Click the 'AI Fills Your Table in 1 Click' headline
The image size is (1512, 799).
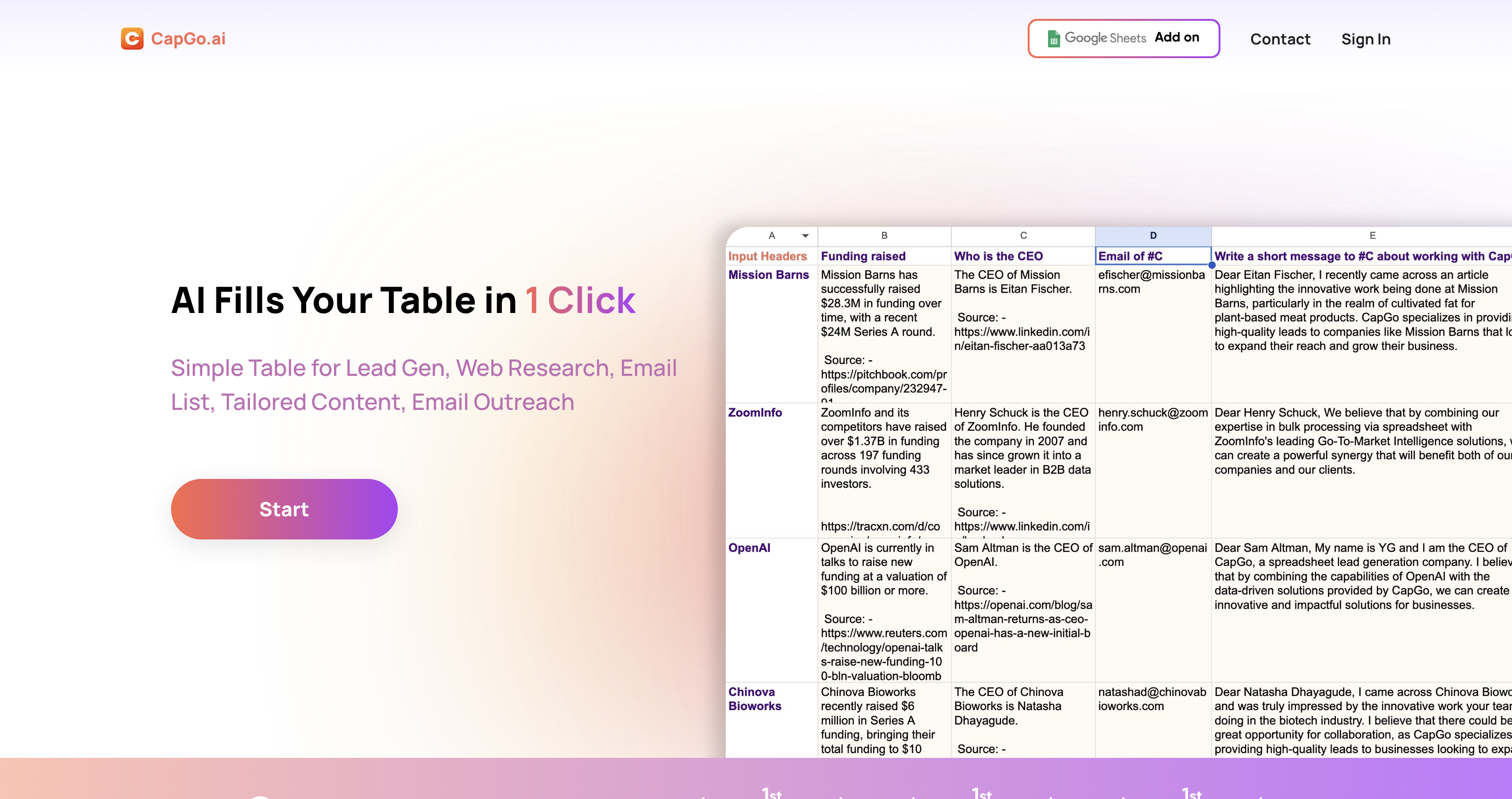pos(403,300)
